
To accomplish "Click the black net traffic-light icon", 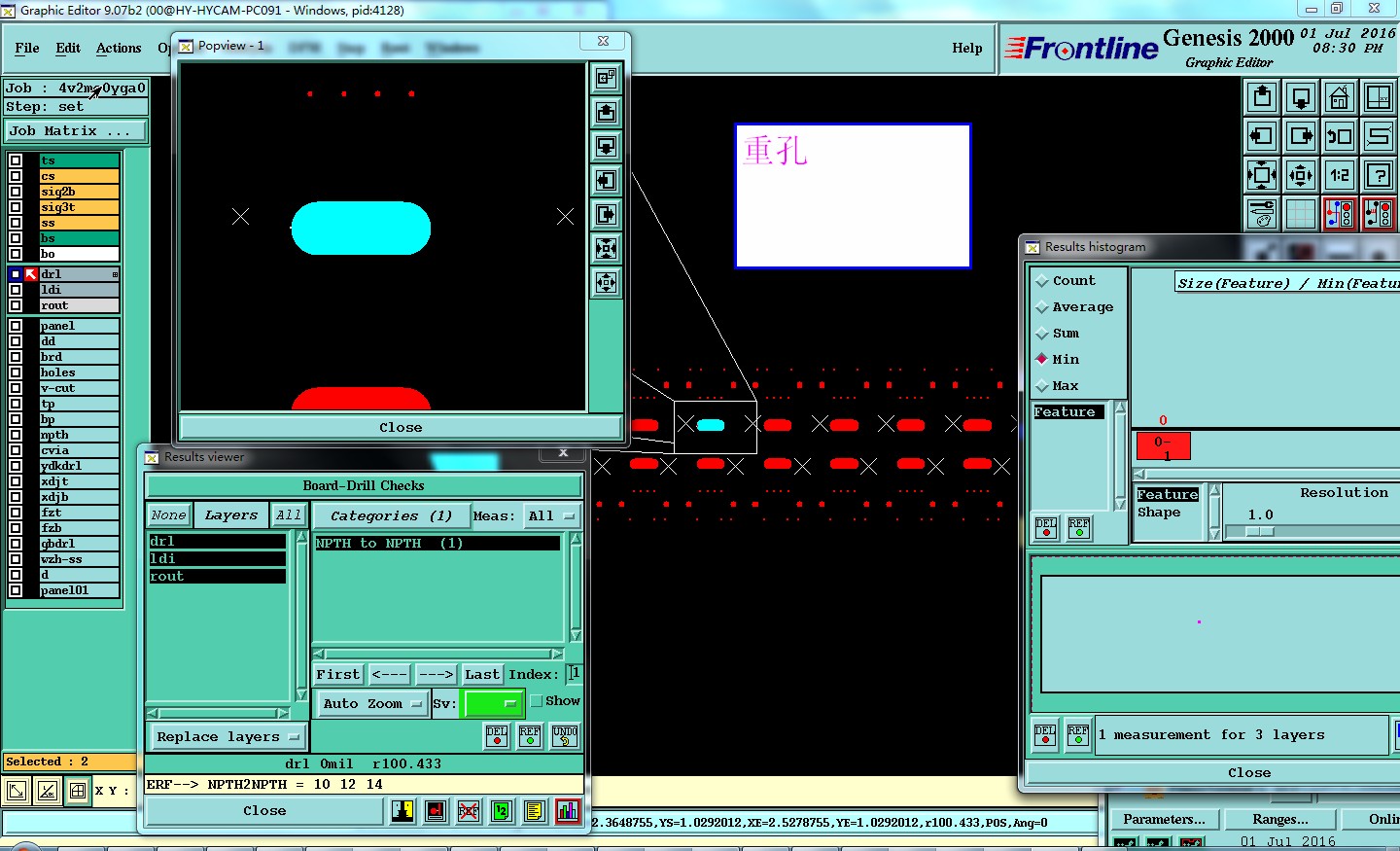I will click(1379, 214).
